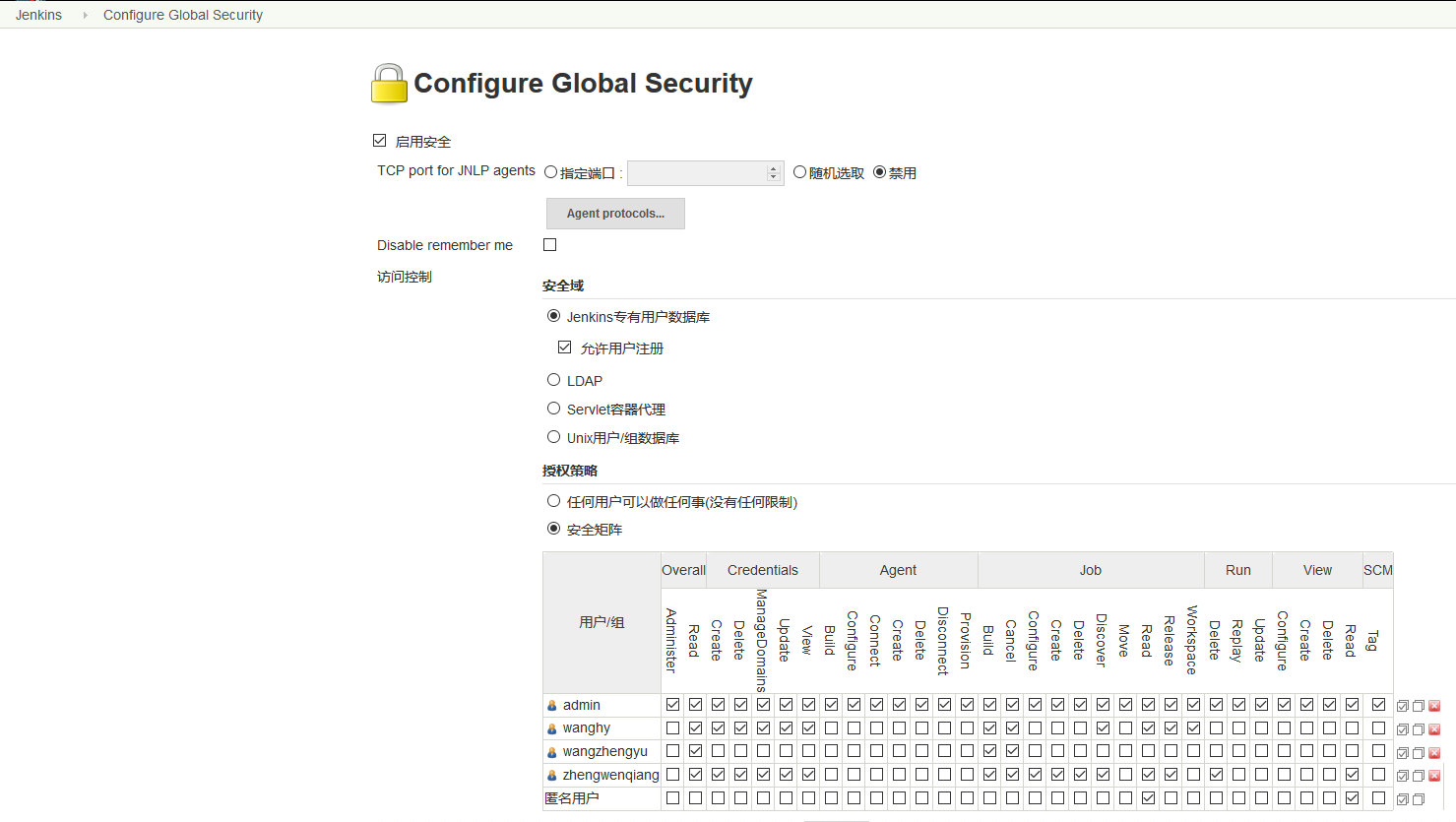Uncheck Discover permission for wanghy
The width and height of the screenshot is (1456, 822).
(x=1103, y=728)
